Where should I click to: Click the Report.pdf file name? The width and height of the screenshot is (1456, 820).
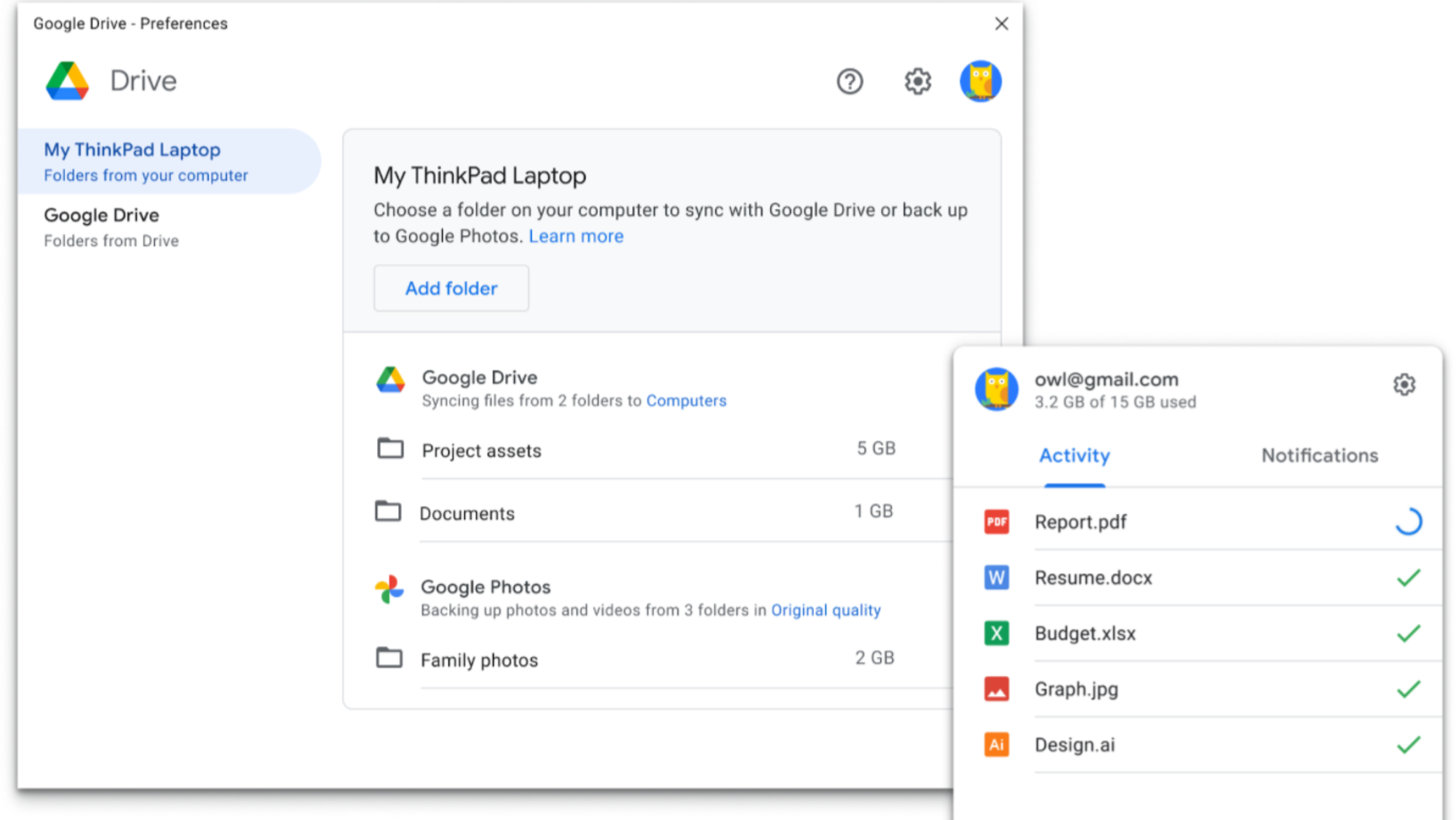point(1080,522)
